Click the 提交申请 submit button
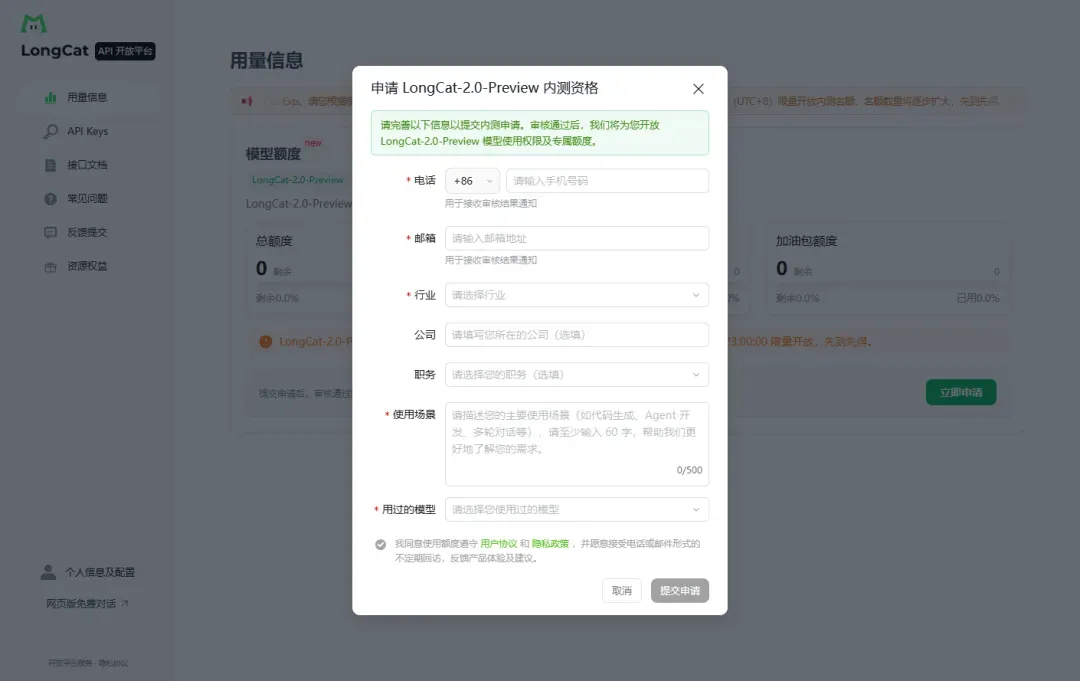Viewport: 1080px width, 681px height. (x=680, y=591)
